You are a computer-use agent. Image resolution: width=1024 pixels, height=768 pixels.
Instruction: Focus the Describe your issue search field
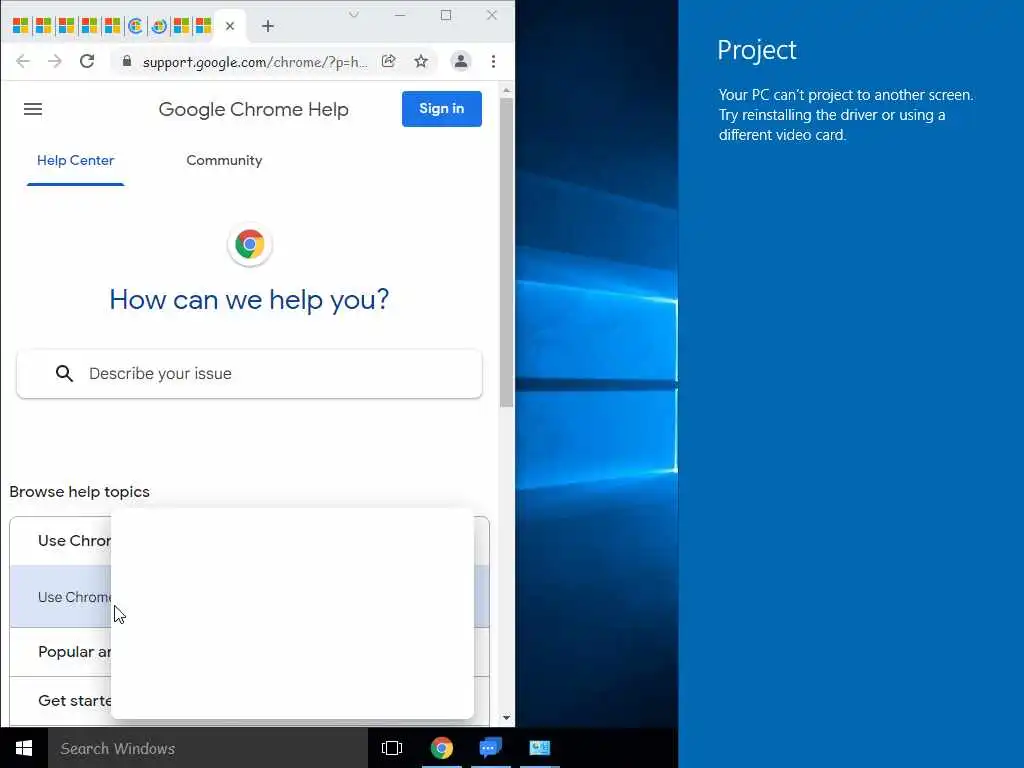click(x=249, y=374)
